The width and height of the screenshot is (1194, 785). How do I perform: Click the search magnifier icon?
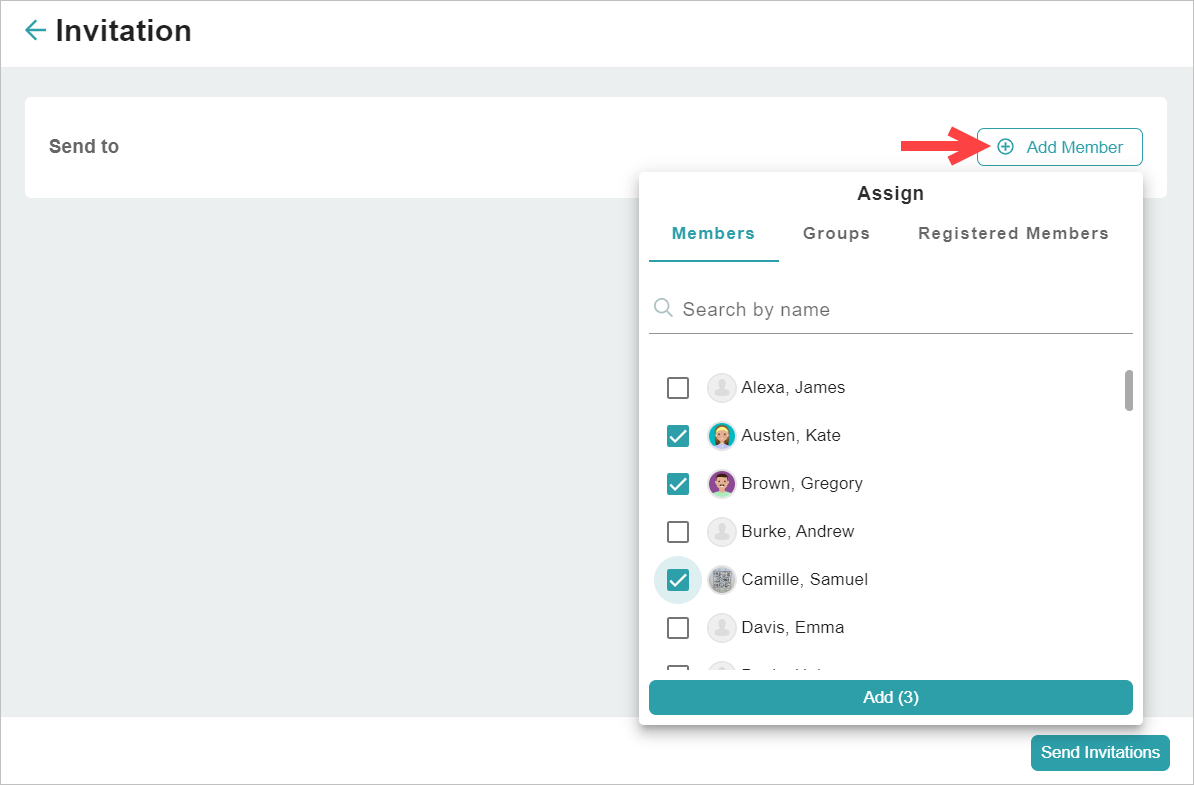coord(663,309)
